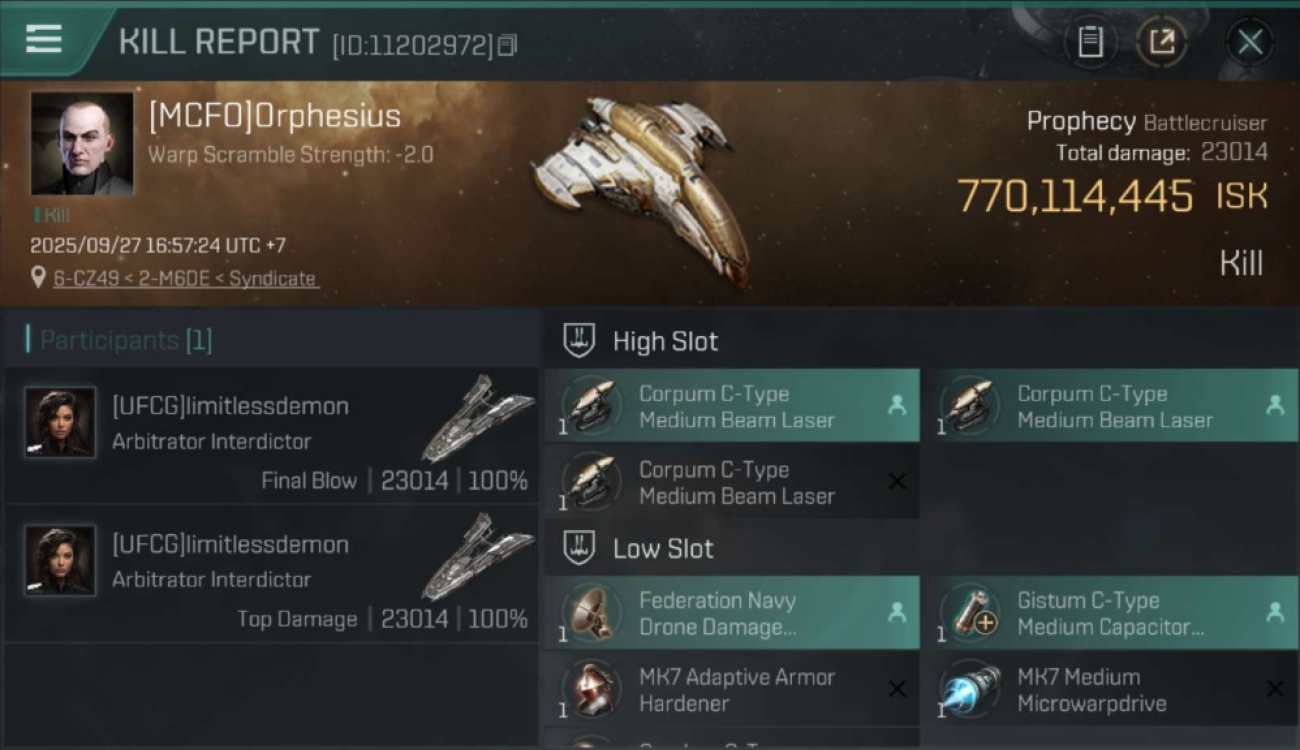Screen dimensions: 1300x750
Task: Share the kill report via export icon
Action: point(1161,42)
